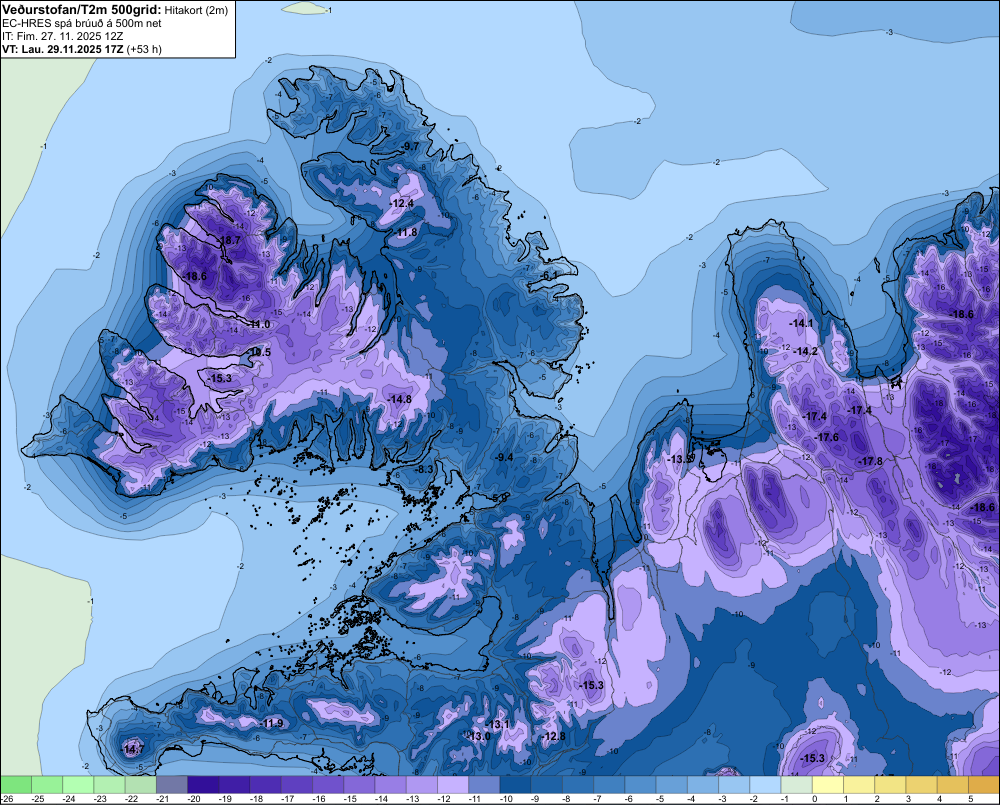
Task: Click the -11.9 temperature value
Action: click(272, 723)
